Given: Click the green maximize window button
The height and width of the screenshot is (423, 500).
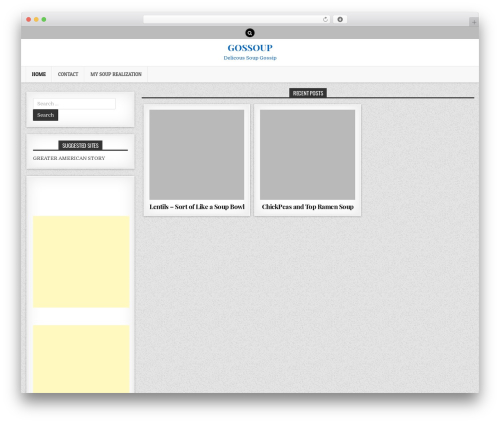Looking at the screenshot, I should [x=44, y=19].
